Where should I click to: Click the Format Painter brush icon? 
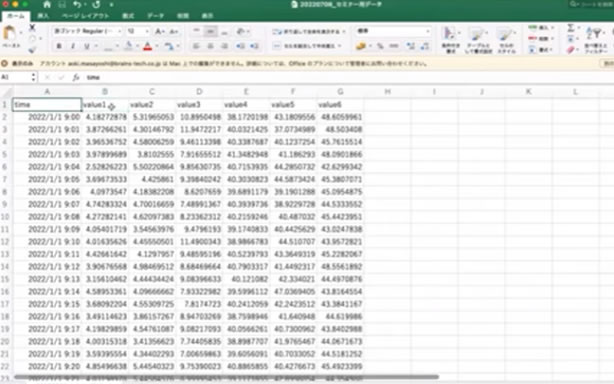click(x=32, y=50)
